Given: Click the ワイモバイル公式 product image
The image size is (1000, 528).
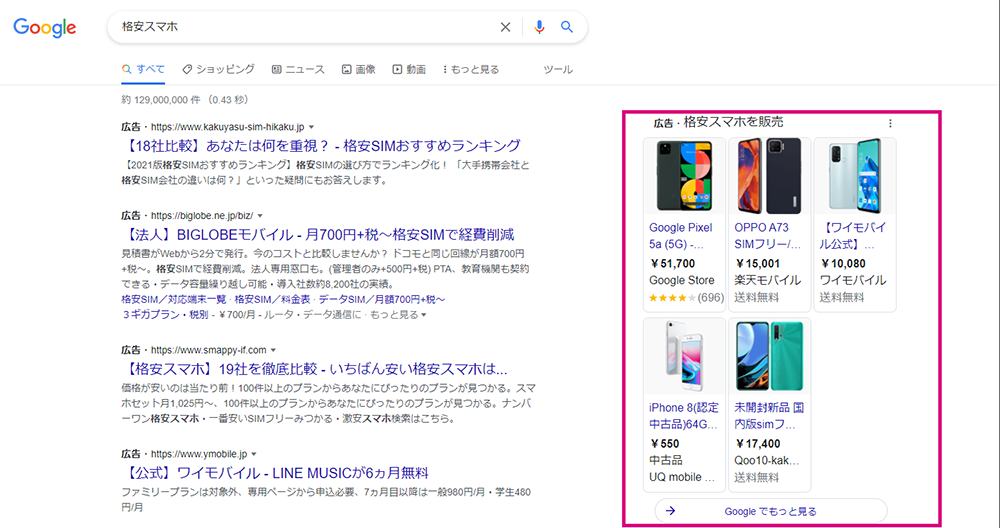Looking at the screenshot, I should tap(855, 176).
